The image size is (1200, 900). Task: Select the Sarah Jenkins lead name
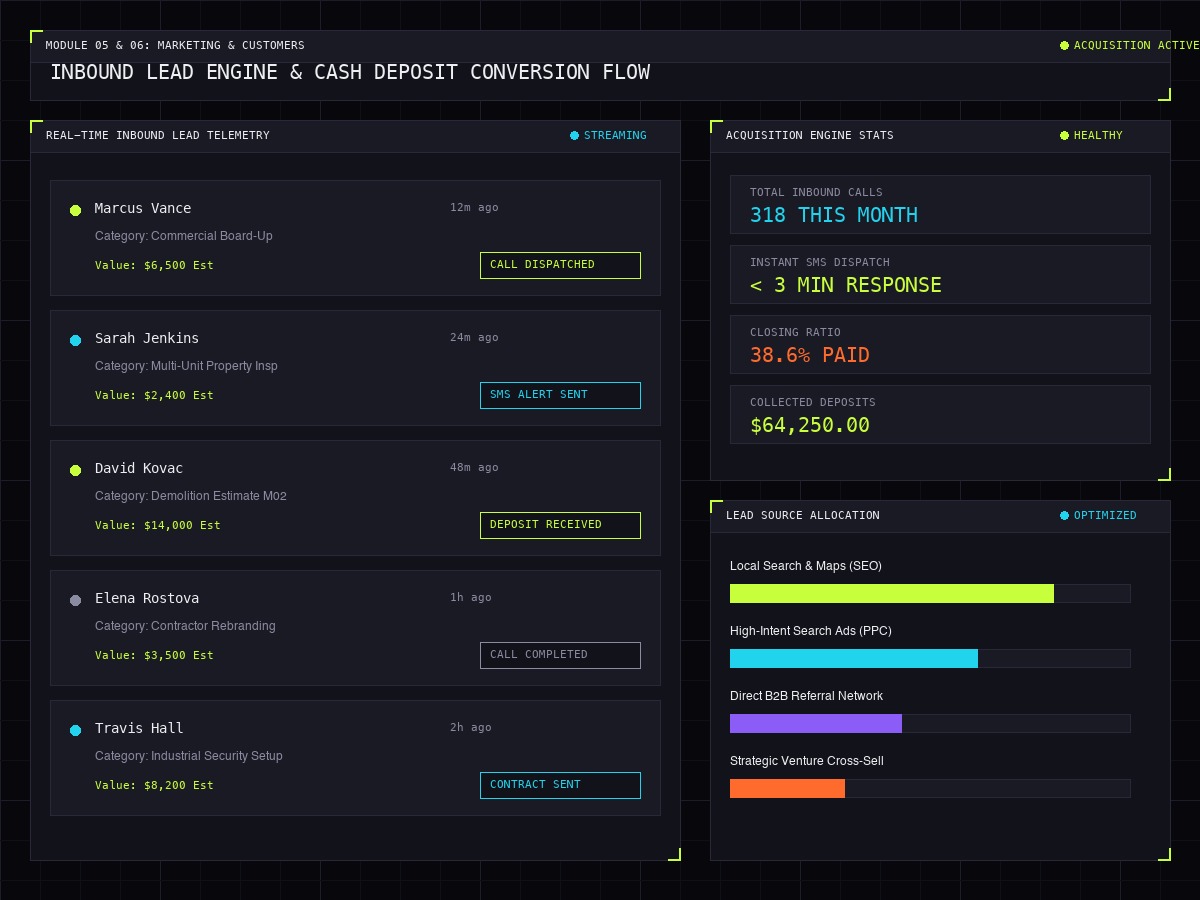point(147,338)
